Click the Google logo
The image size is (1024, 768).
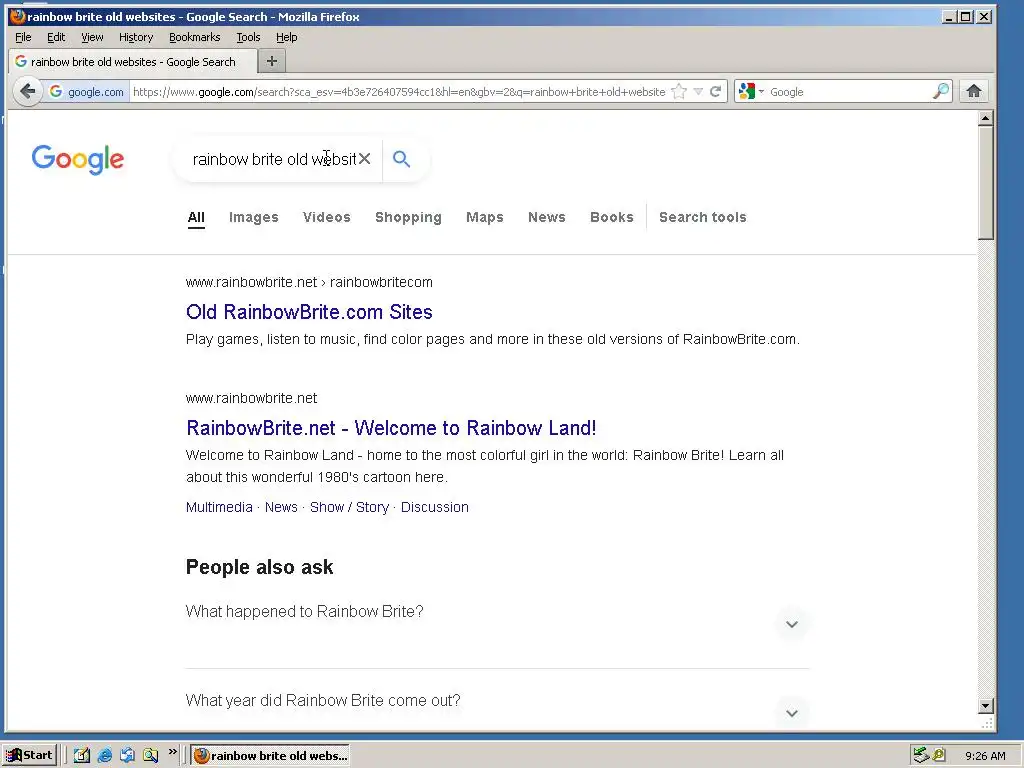pos(78,160)
